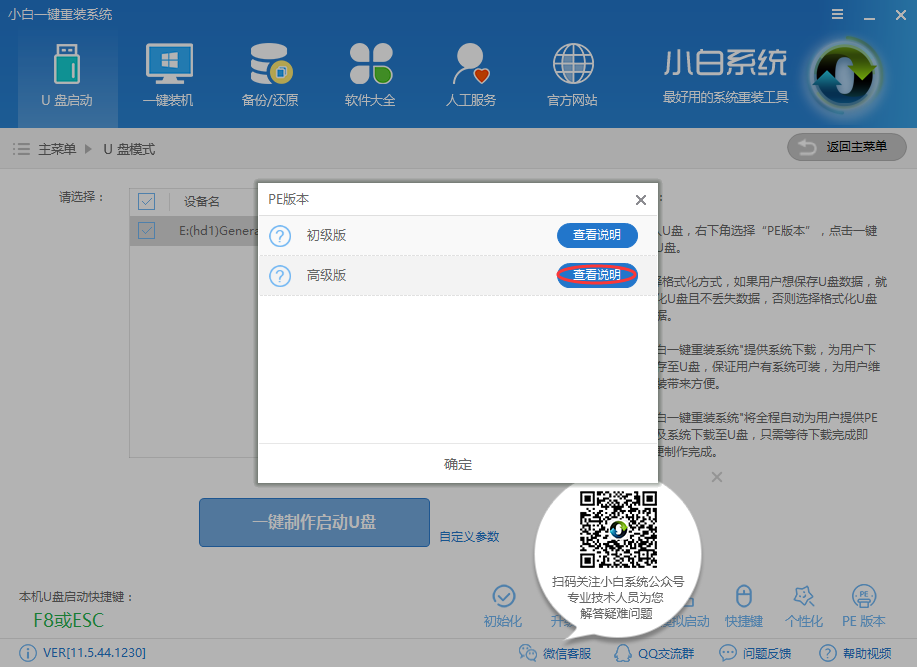
Task: Click the QR code to follow the official account
Action: 621,530
